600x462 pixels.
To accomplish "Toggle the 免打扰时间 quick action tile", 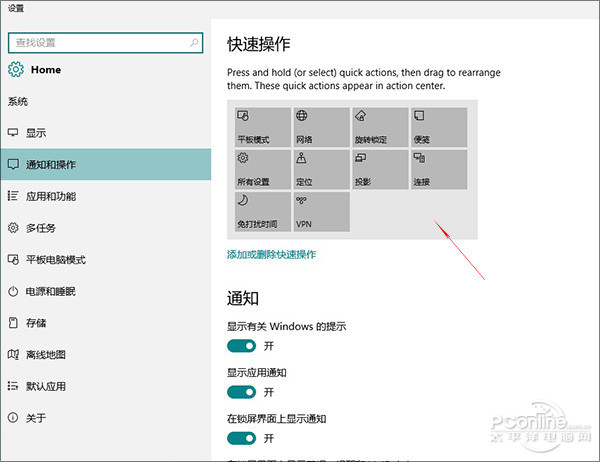I will 263,212.
